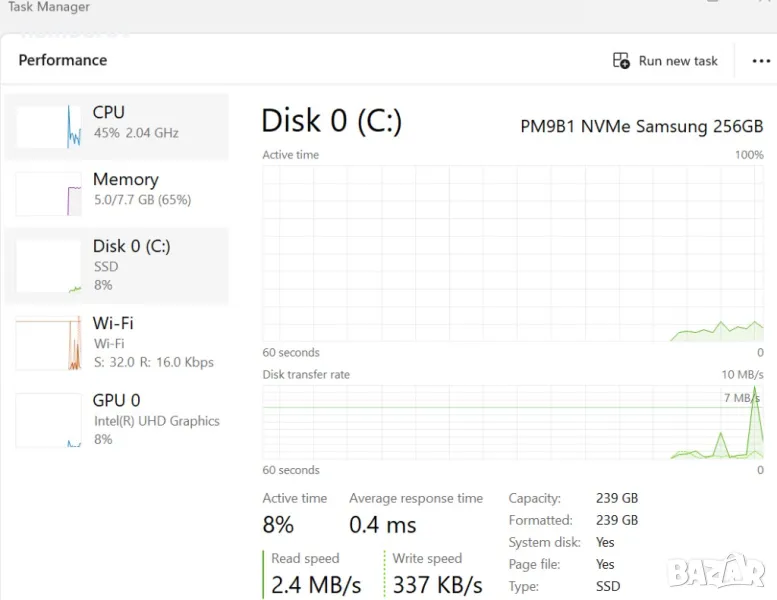Screen dimensions: 777x600
Task: Open the Wi-Fi performance entry
Action: (153, 342)
